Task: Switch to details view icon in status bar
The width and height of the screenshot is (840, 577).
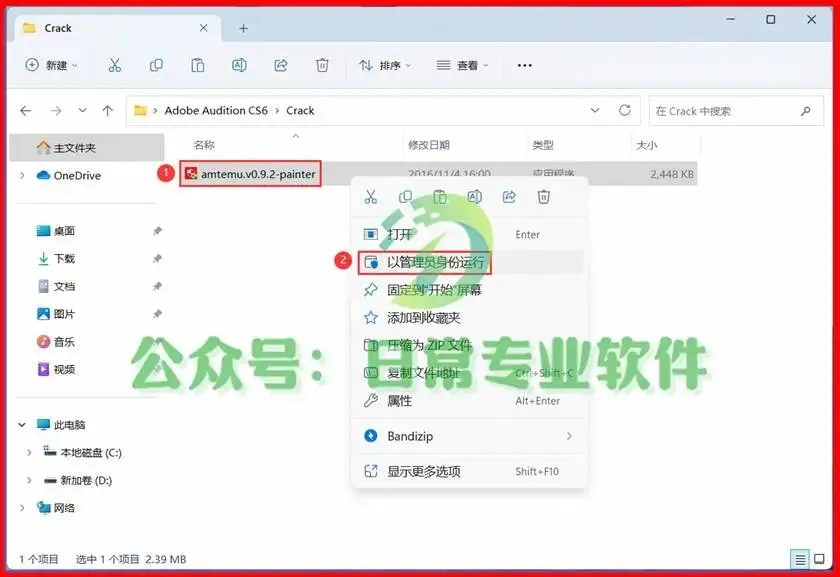Action: click(800, 560)
